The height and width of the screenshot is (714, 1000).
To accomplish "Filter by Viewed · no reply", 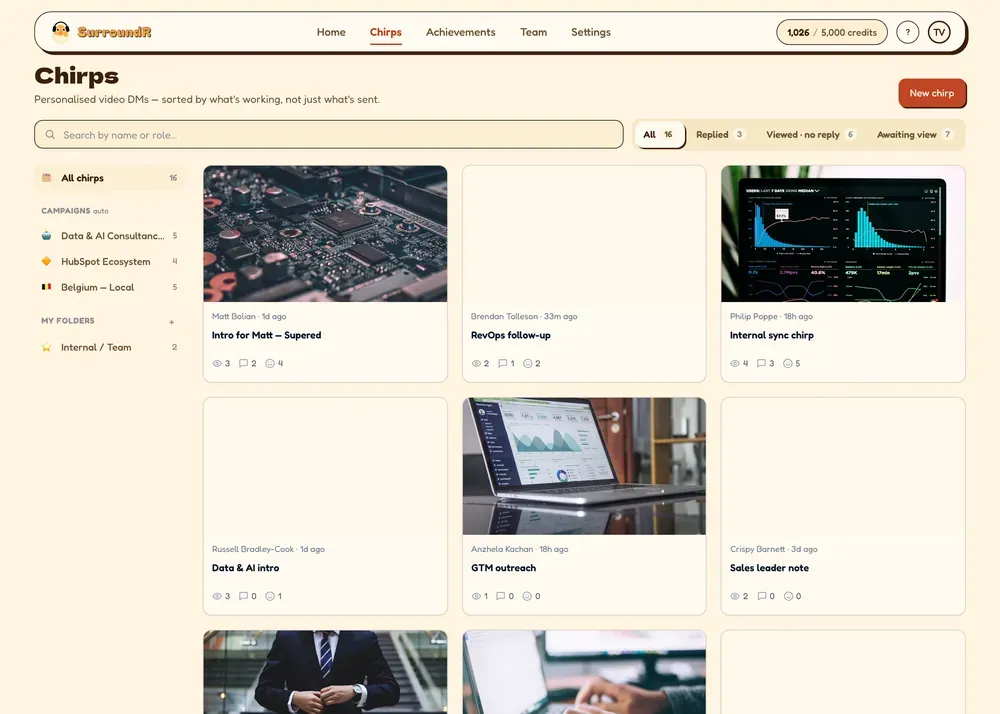I will click(811, 135).
